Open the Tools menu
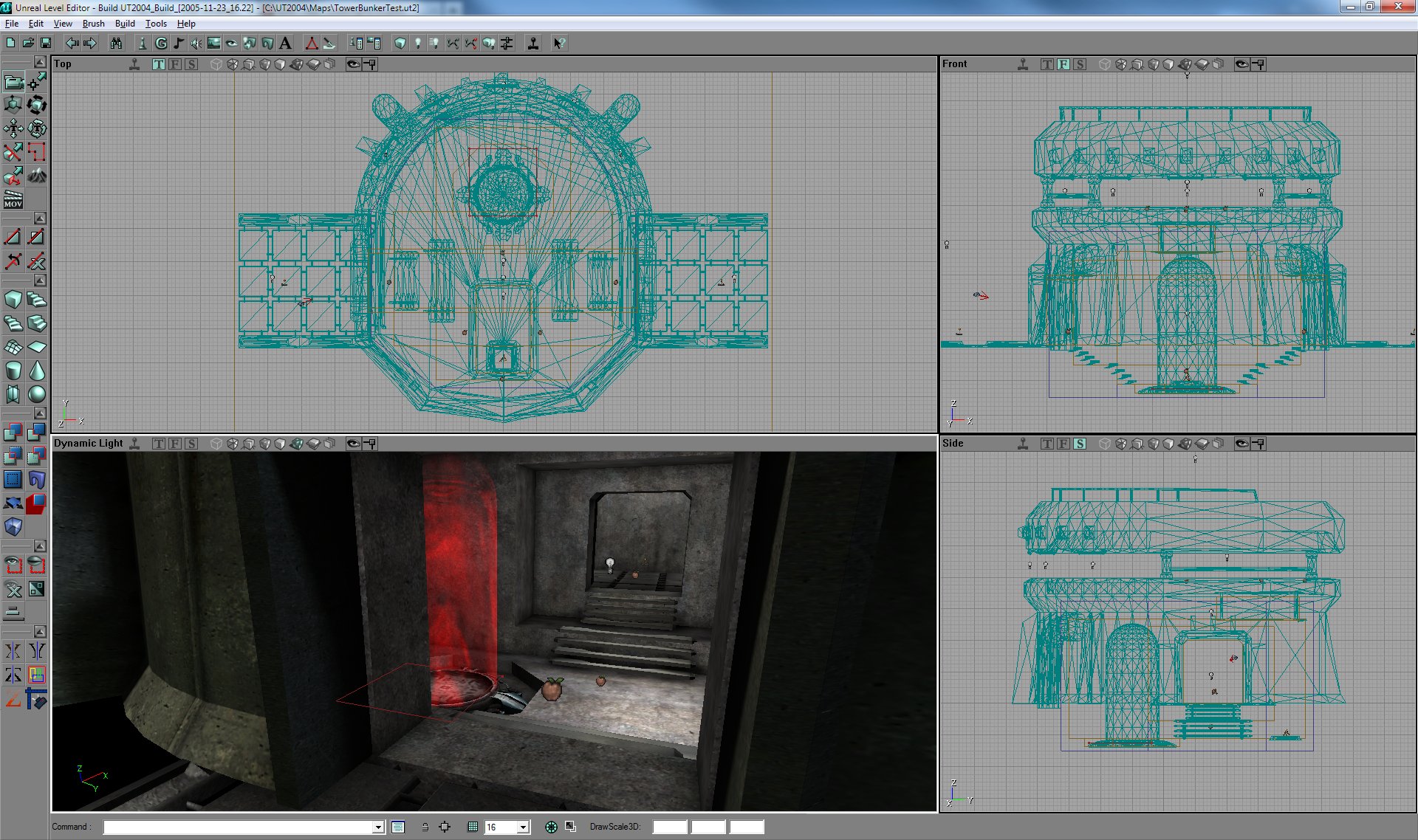The image size is (1418, 840). [x=156, y=24]
